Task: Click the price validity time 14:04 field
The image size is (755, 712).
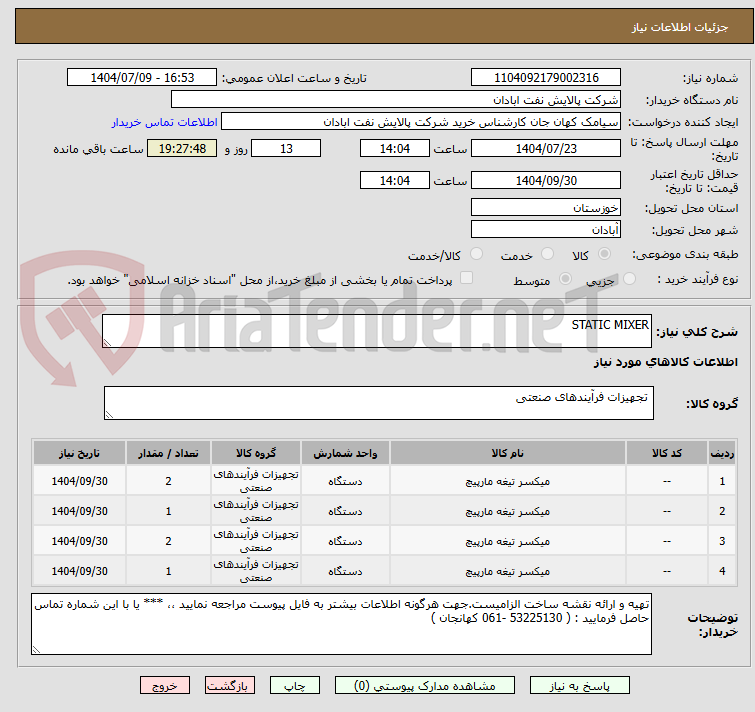Action: 395,180
